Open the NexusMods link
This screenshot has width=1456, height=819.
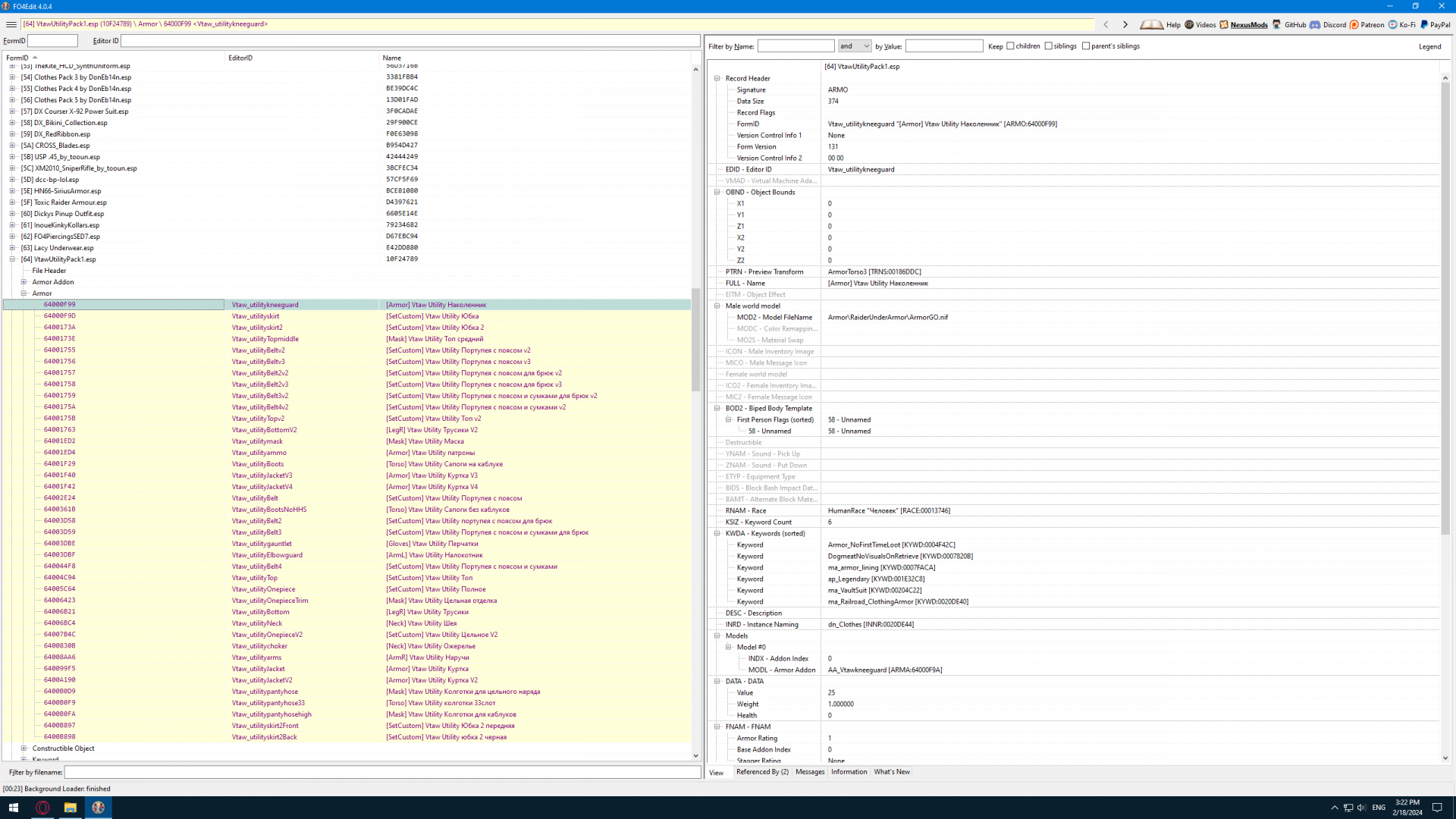coord(1248,24)
